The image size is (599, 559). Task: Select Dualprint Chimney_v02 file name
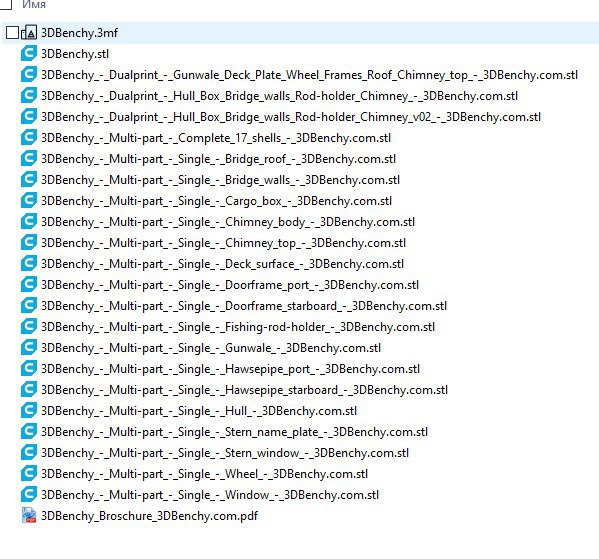pos(291,117)
